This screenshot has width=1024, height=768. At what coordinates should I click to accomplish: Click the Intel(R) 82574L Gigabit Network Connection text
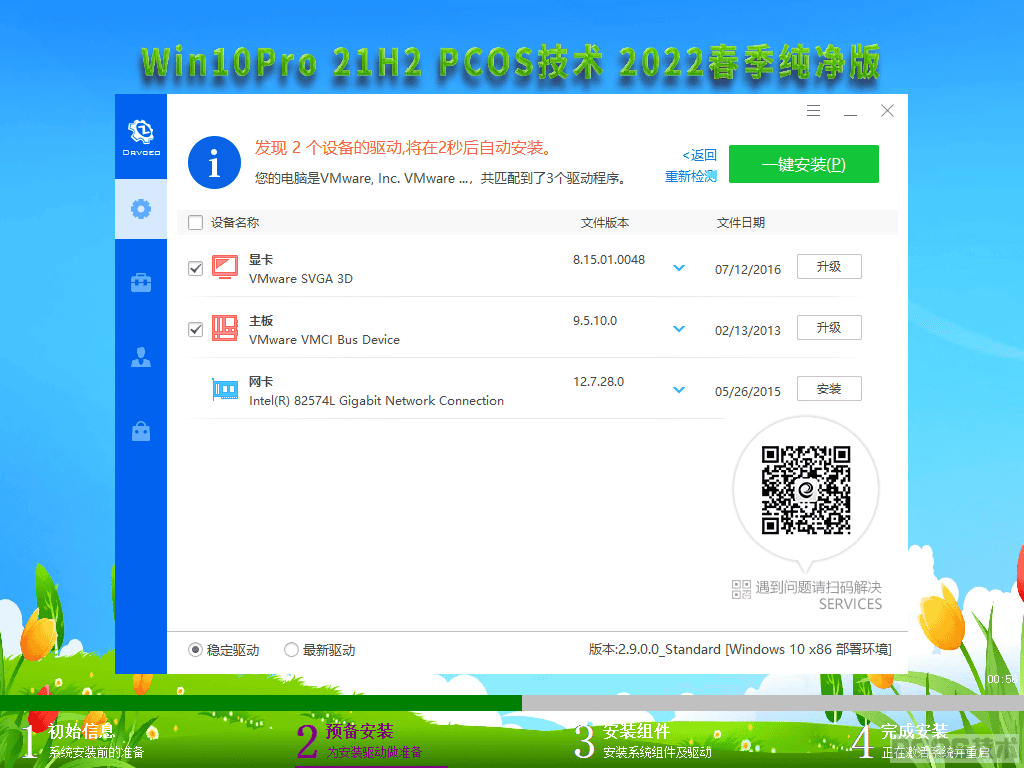coord(376,400)
